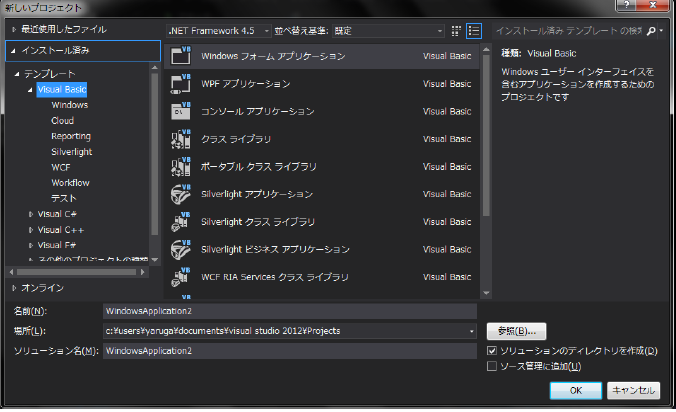
Task: Switch to small icons view
Action: pyautogui.click(x=456, y=31)
